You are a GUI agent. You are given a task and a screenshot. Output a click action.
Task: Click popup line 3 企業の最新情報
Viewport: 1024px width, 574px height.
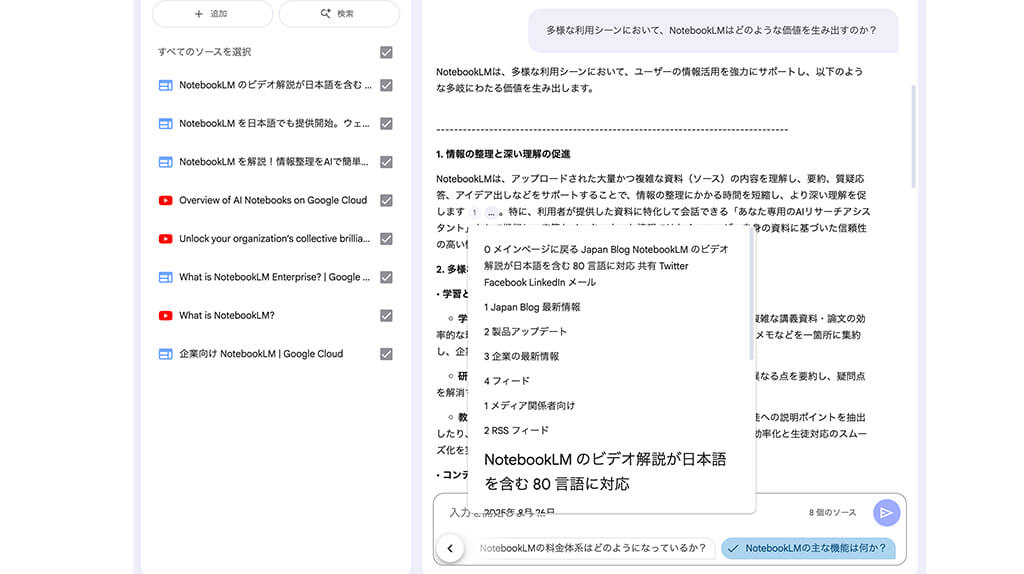[521, 357]
